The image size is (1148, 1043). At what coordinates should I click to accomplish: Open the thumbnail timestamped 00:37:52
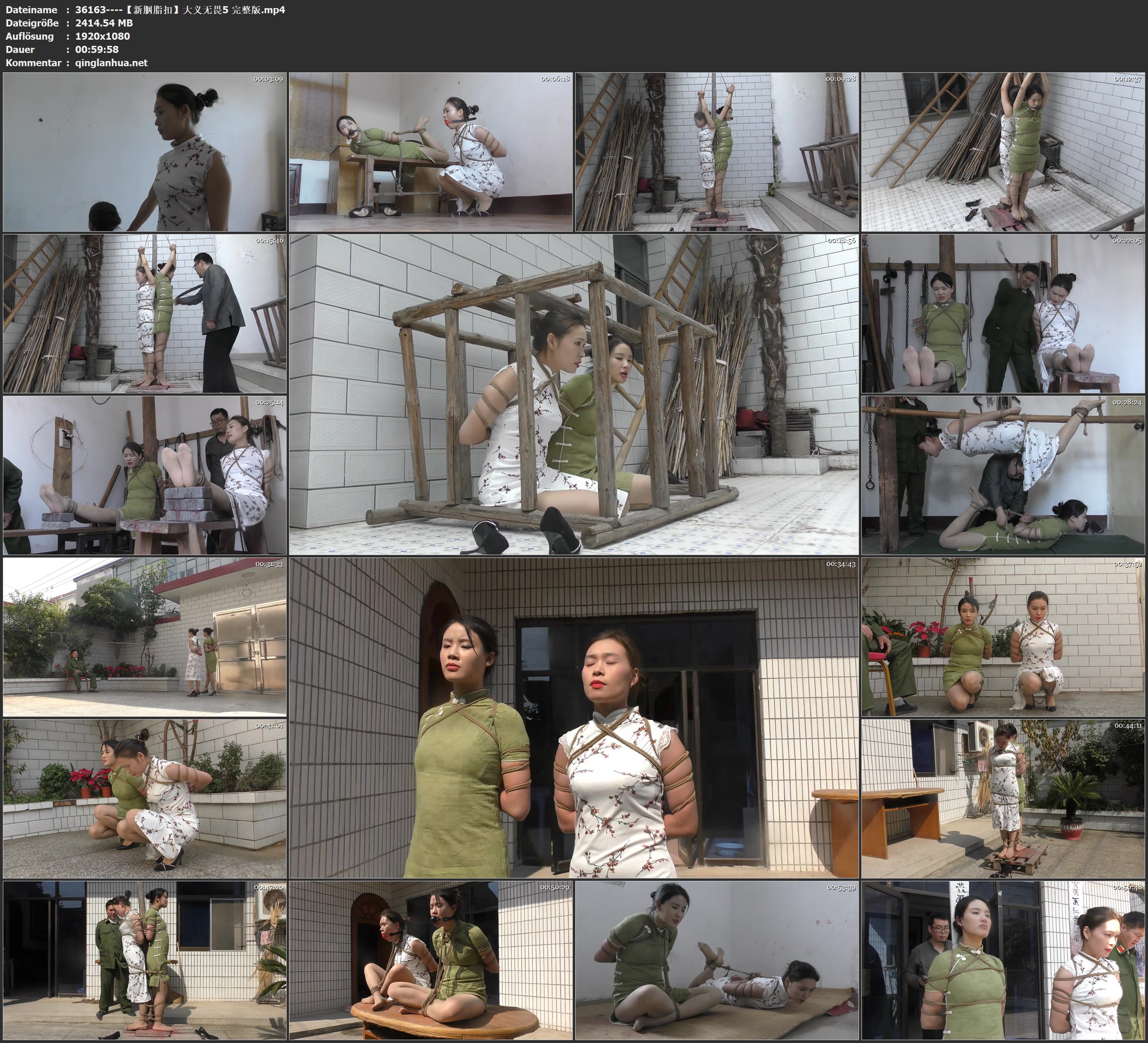[1002, 637]
